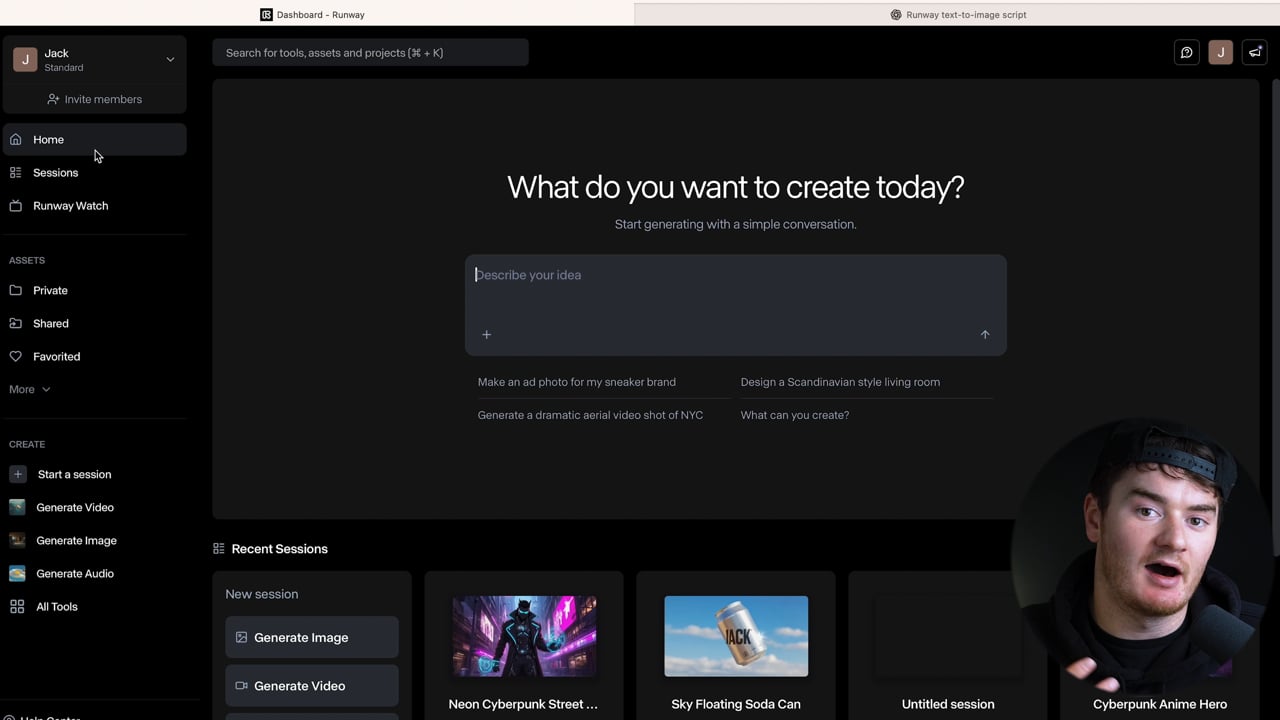
Task: Open Neon Cyberpunk Street session thumbnail
Action: tap(524, 636)
